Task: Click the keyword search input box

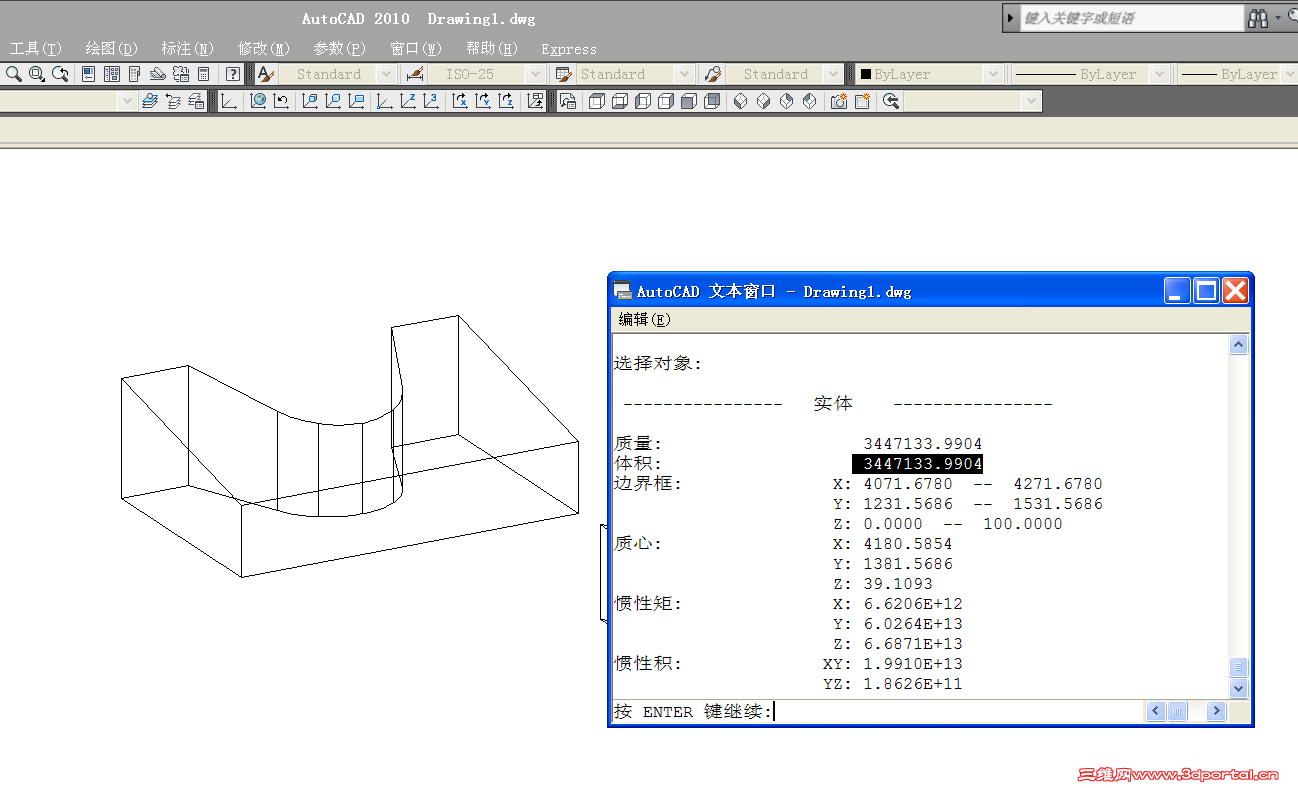Action: tap(1131, 18)
